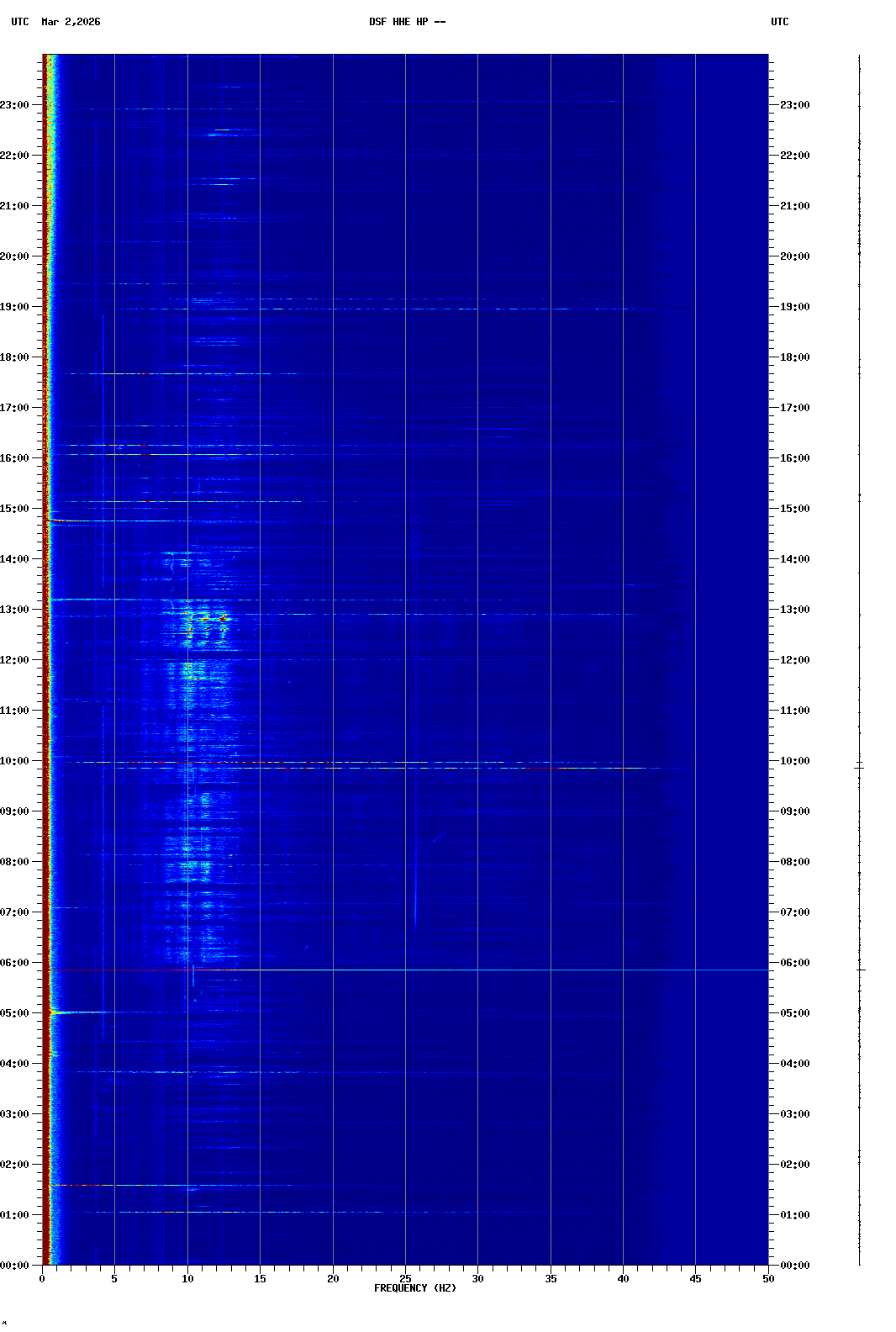The height and width of the screenshot is (1332, 896).
Task: Click '06:00' on the left time axis
Action: [x=14, y=963]
